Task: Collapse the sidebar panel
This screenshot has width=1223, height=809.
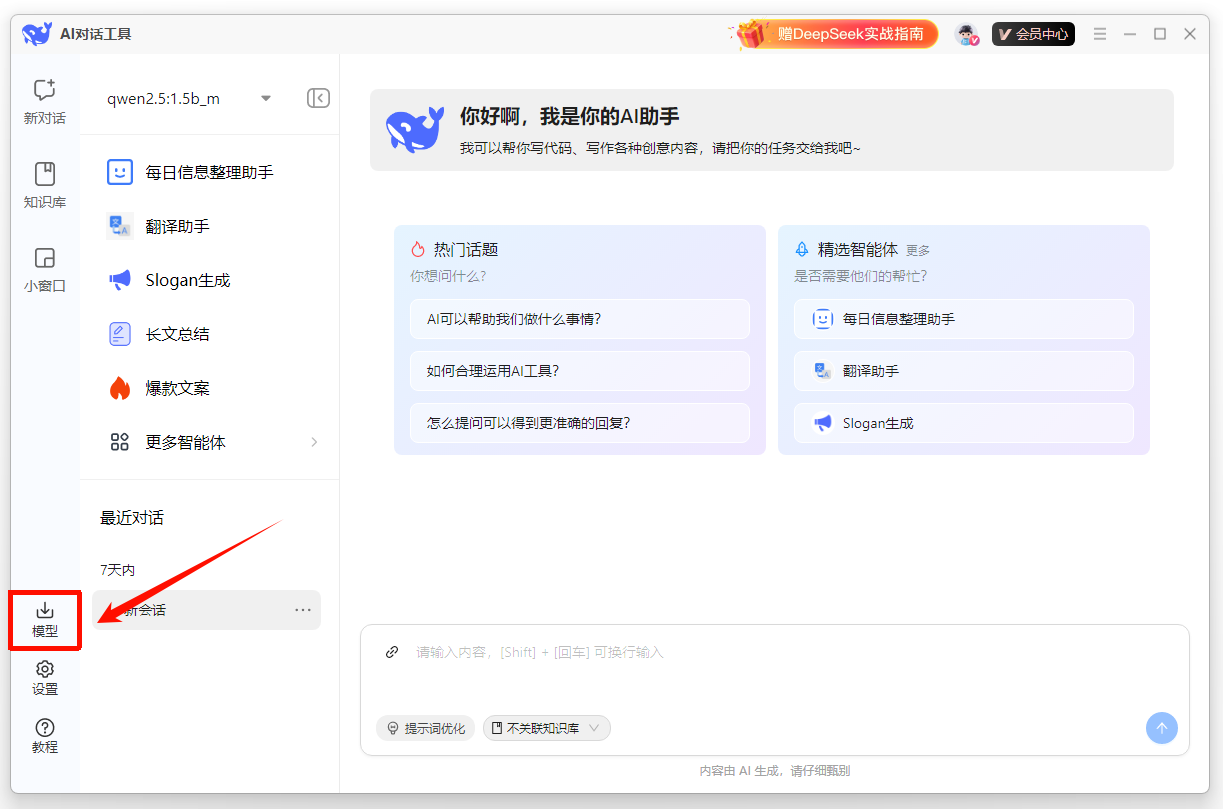Action: (x=317, y=98)
